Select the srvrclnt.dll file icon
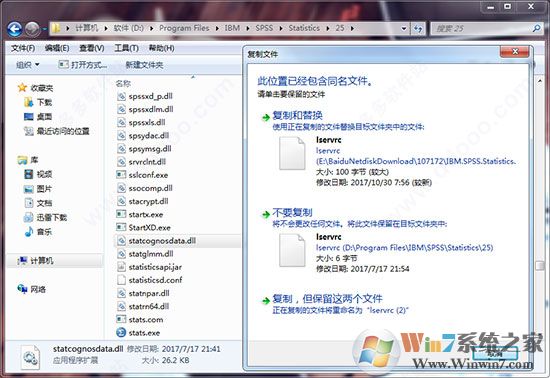 pos(121,162)
